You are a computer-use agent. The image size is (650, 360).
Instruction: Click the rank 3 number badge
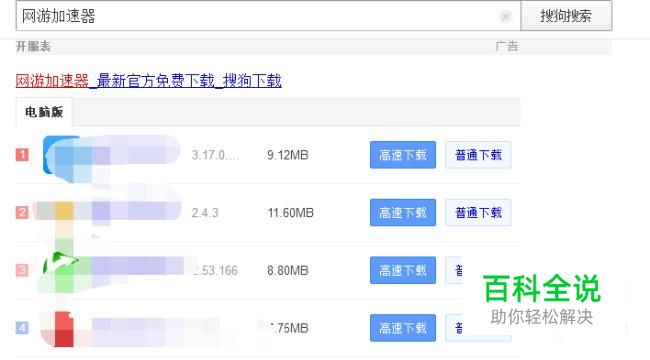(x=22, y=270)
